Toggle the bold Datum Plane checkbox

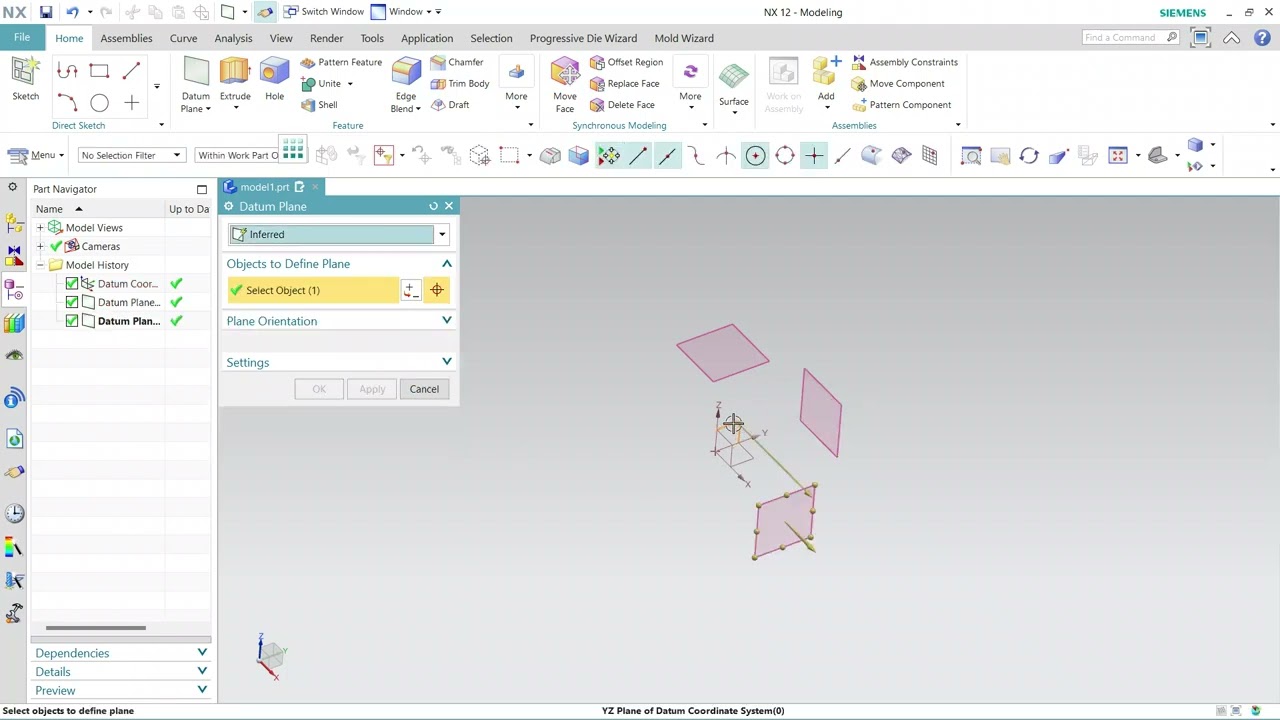click(x=72, y=321)
